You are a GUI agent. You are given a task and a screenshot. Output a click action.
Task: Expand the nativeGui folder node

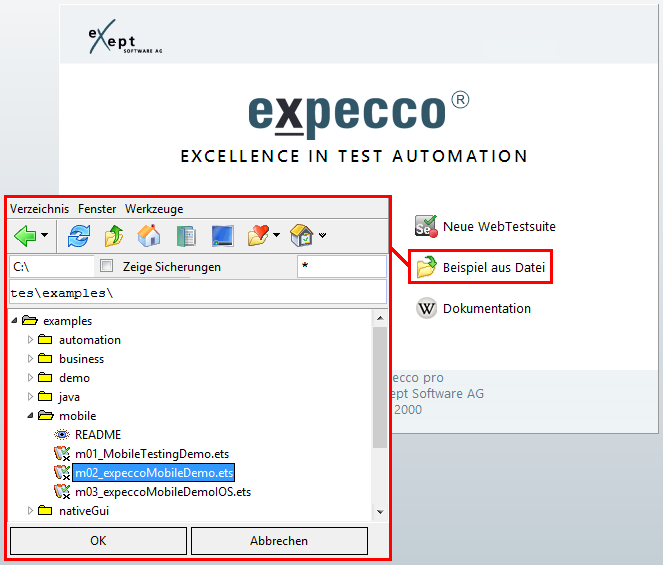point(30,511)
